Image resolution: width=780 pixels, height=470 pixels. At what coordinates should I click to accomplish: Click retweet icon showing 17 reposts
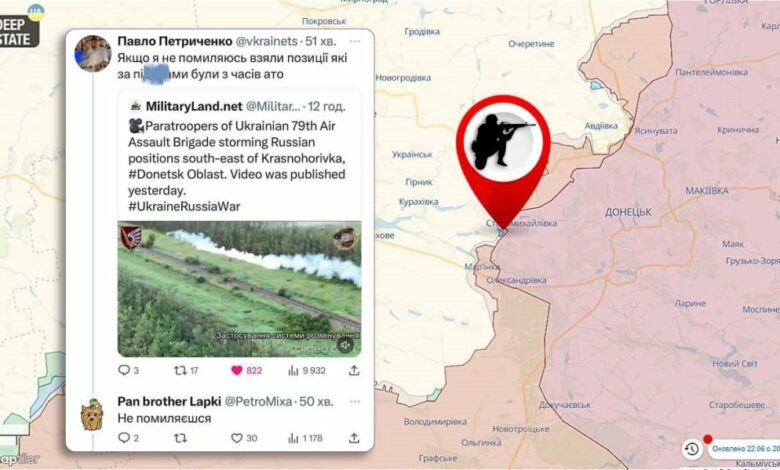(180, 370)
